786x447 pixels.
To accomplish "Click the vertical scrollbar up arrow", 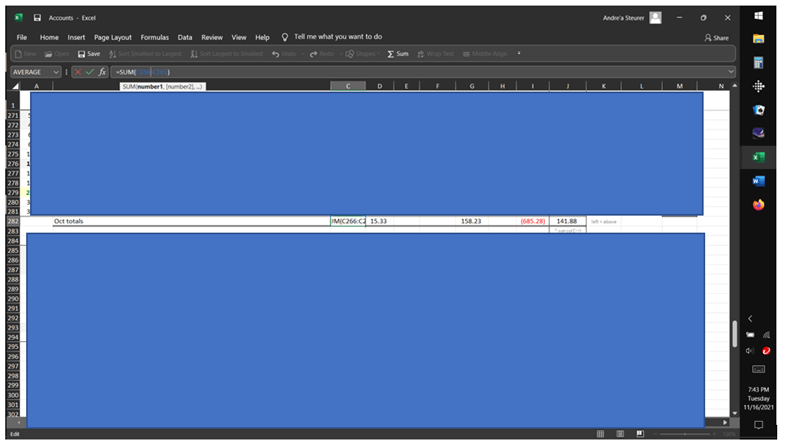I will [x=734, y=86].
